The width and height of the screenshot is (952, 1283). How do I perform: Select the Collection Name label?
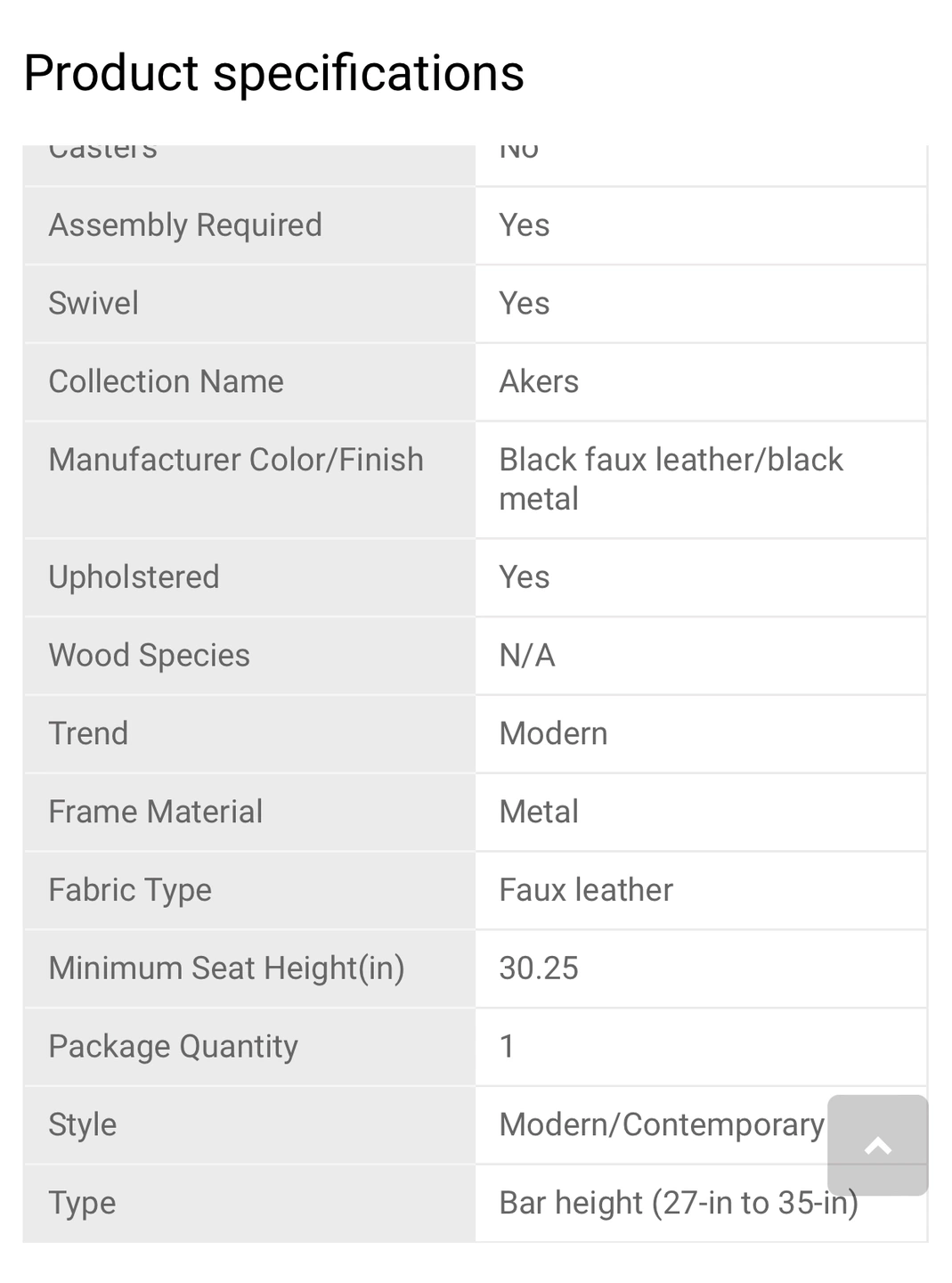pyautogui.click(x=166, y=382)
